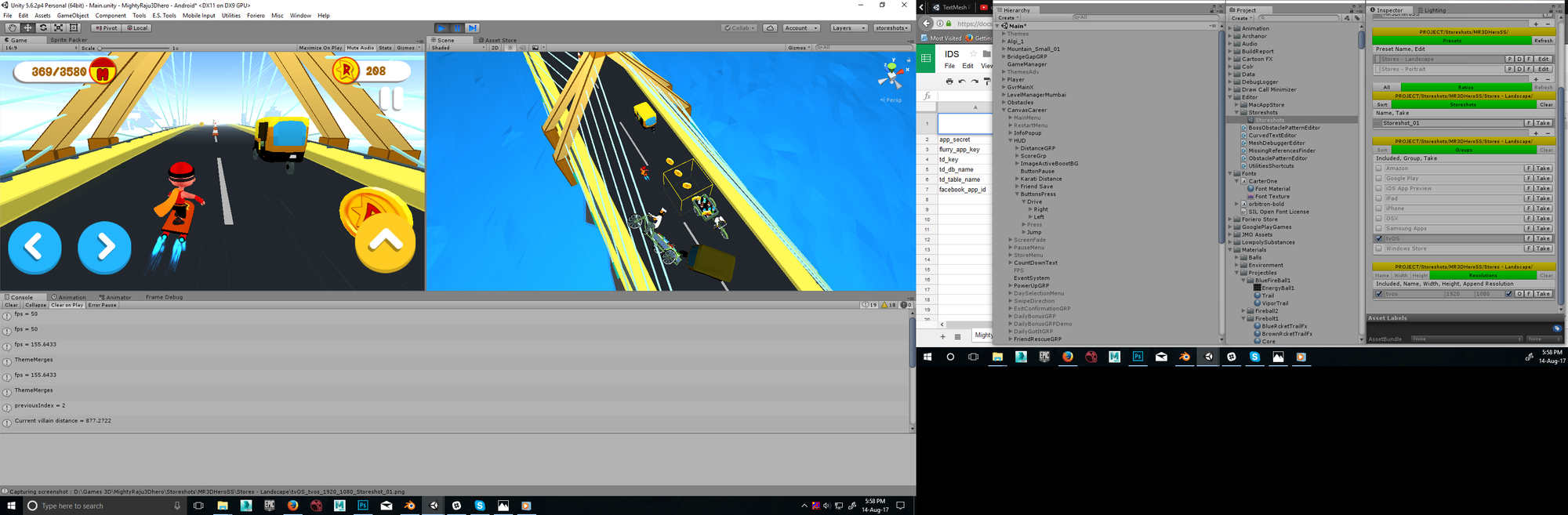The image size is (1568, 515).
Task: Select the Rotate tool in Unity toolbar
Action: [43, 27]
